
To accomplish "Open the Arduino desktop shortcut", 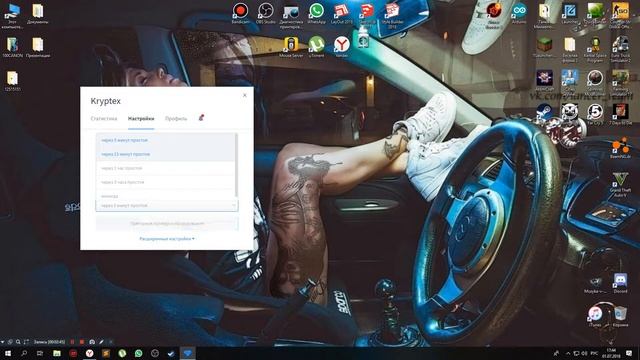I will pos(519,13).
